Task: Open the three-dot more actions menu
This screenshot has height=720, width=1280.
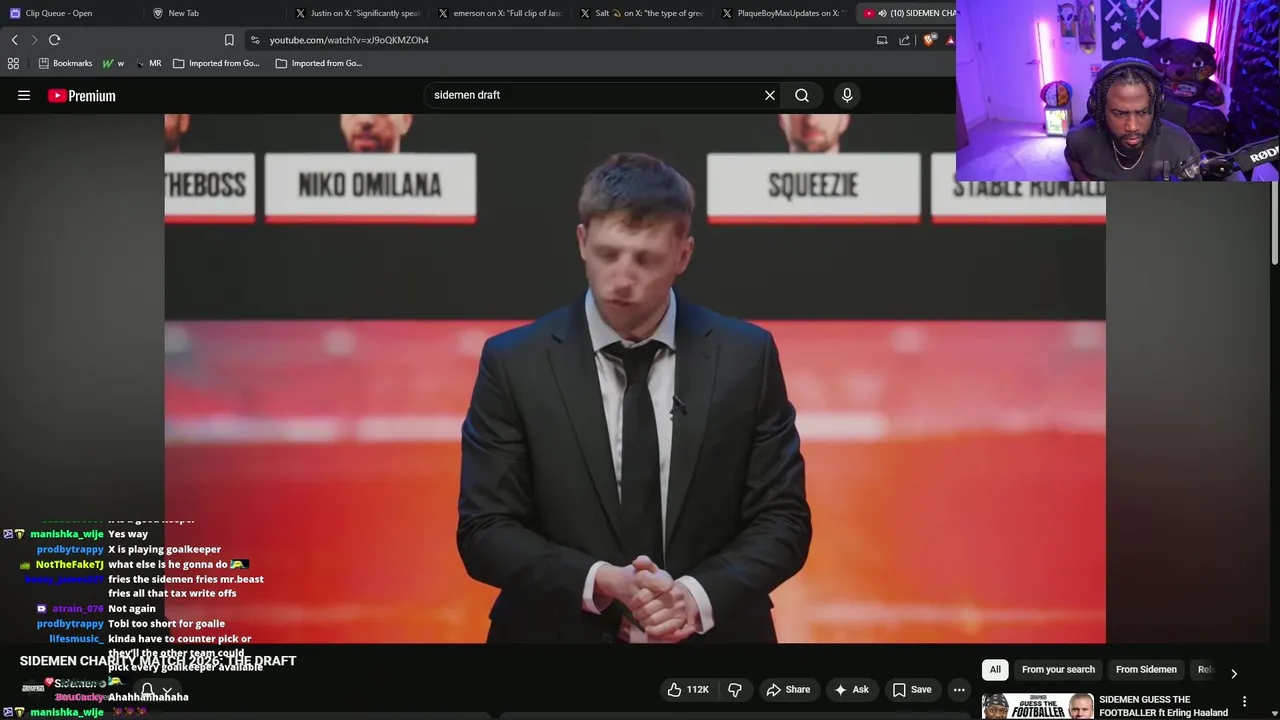Action: point(959,689)
